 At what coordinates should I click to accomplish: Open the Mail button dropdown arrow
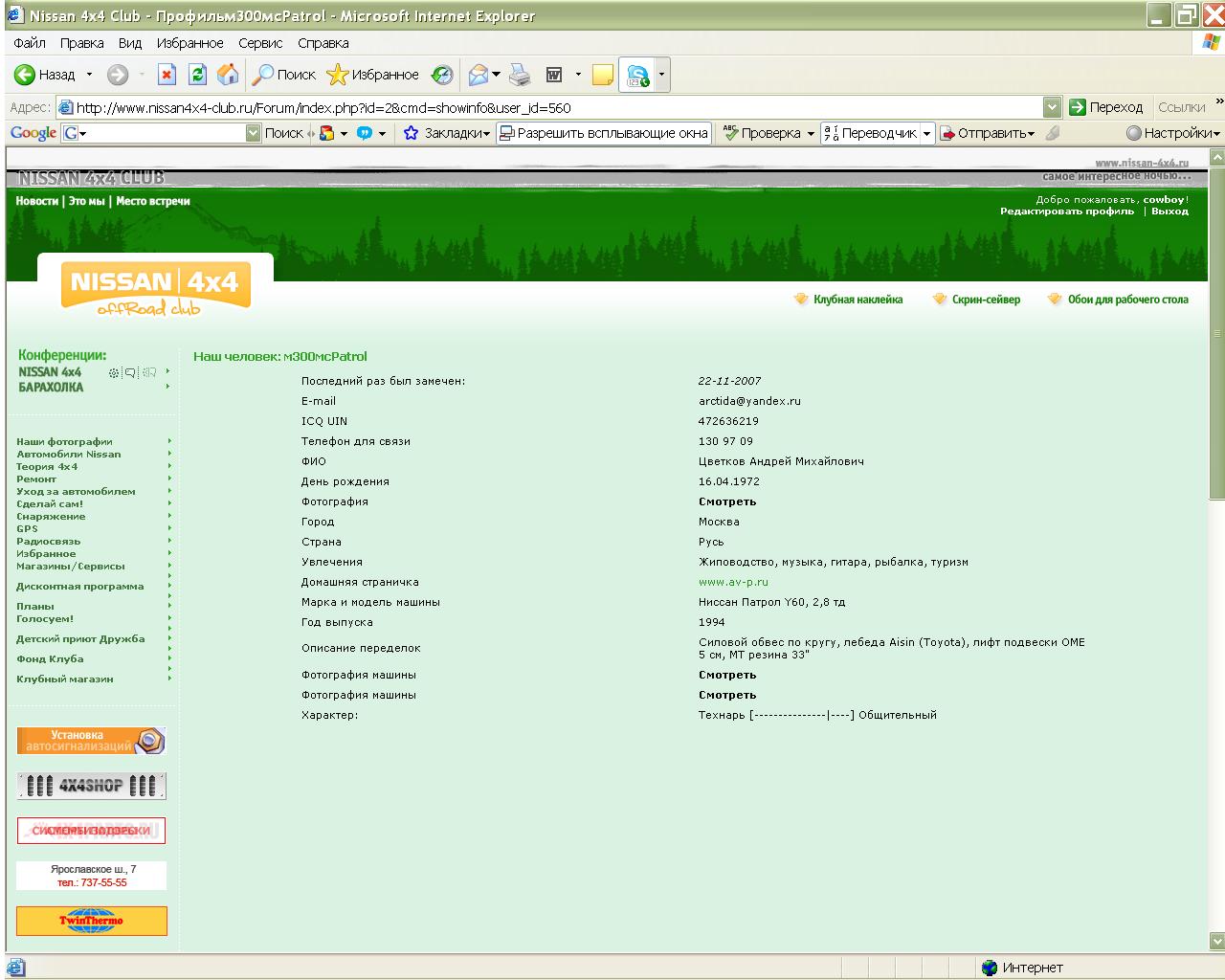tap(497, 75)
